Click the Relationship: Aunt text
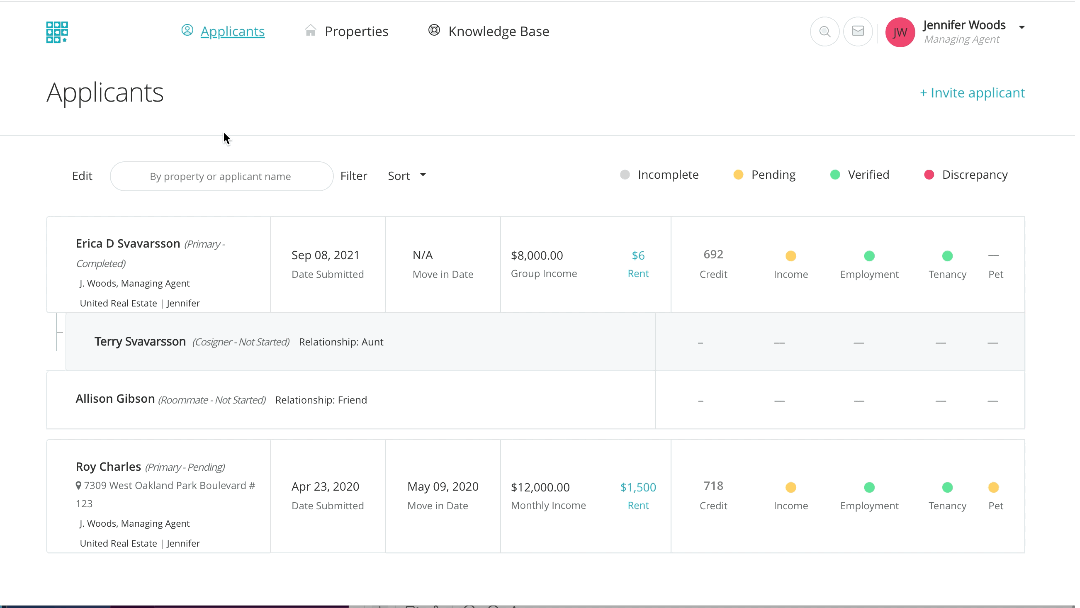 click(341, 342)
